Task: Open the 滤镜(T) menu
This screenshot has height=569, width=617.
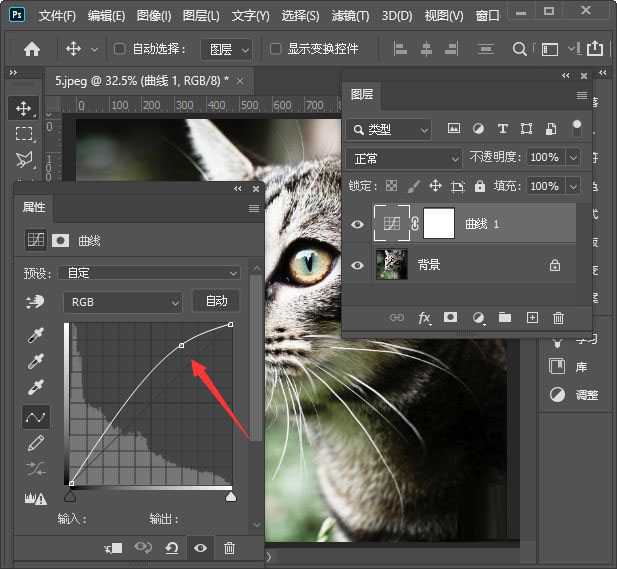Action: (x=349, y=16)
